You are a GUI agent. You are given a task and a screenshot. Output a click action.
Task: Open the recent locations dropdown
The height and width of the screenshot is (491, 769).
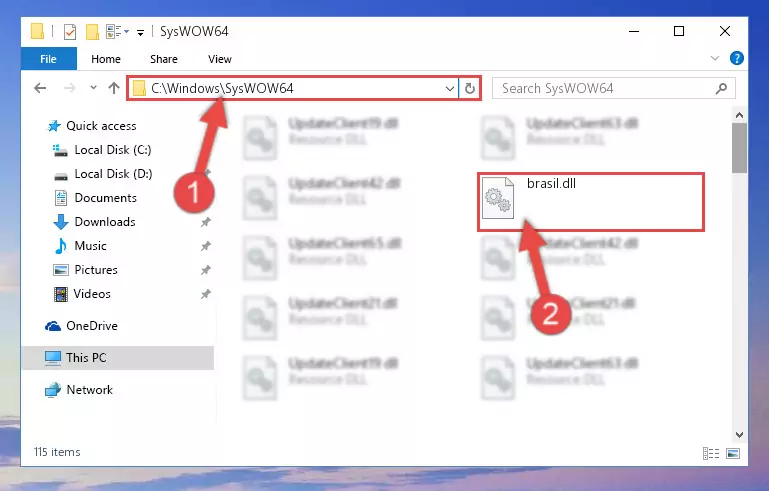pos(93,88)
